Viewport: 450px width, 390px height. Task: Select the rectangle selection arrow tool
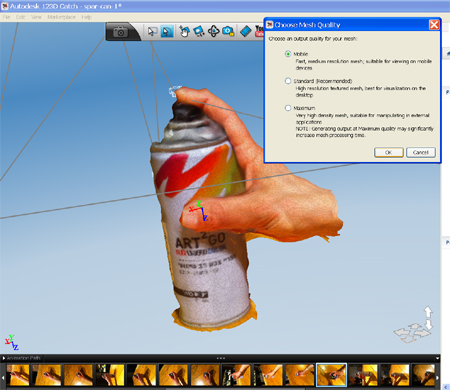tap(152, 31)
